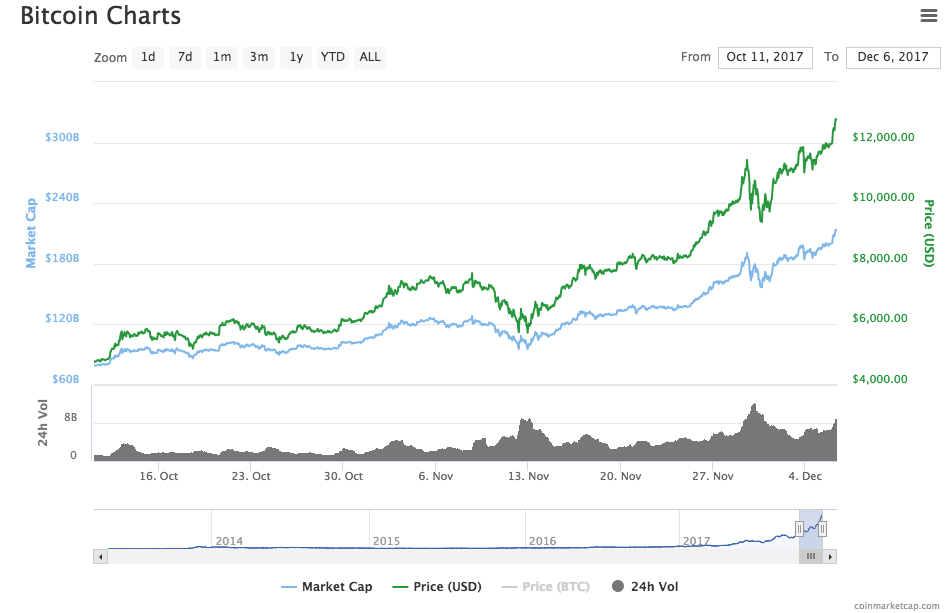Click the $12,000.00 price axis label
This screenshot has height=613, width=949.
[883, 137]
